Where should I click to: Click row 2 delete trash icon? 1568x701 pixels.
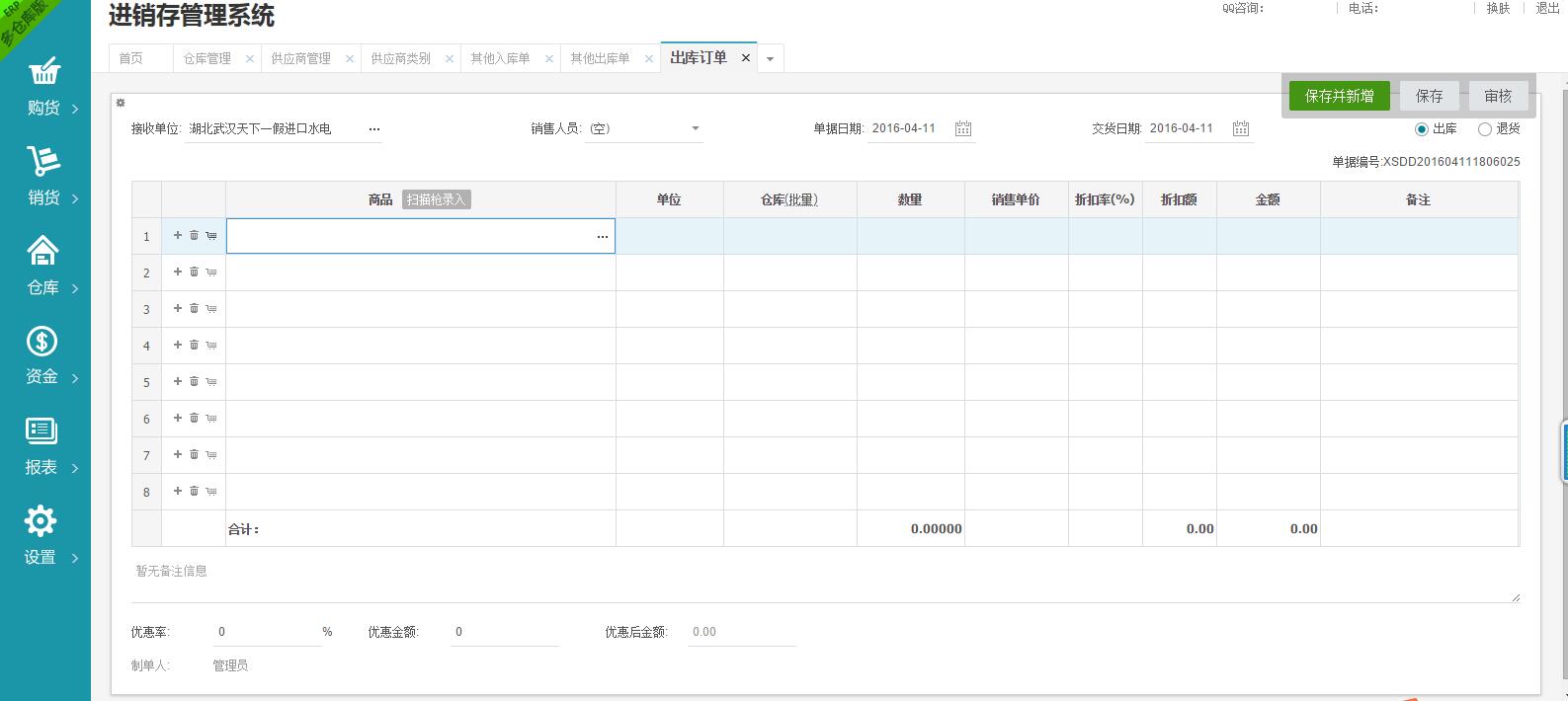click(x=195, y=272)
